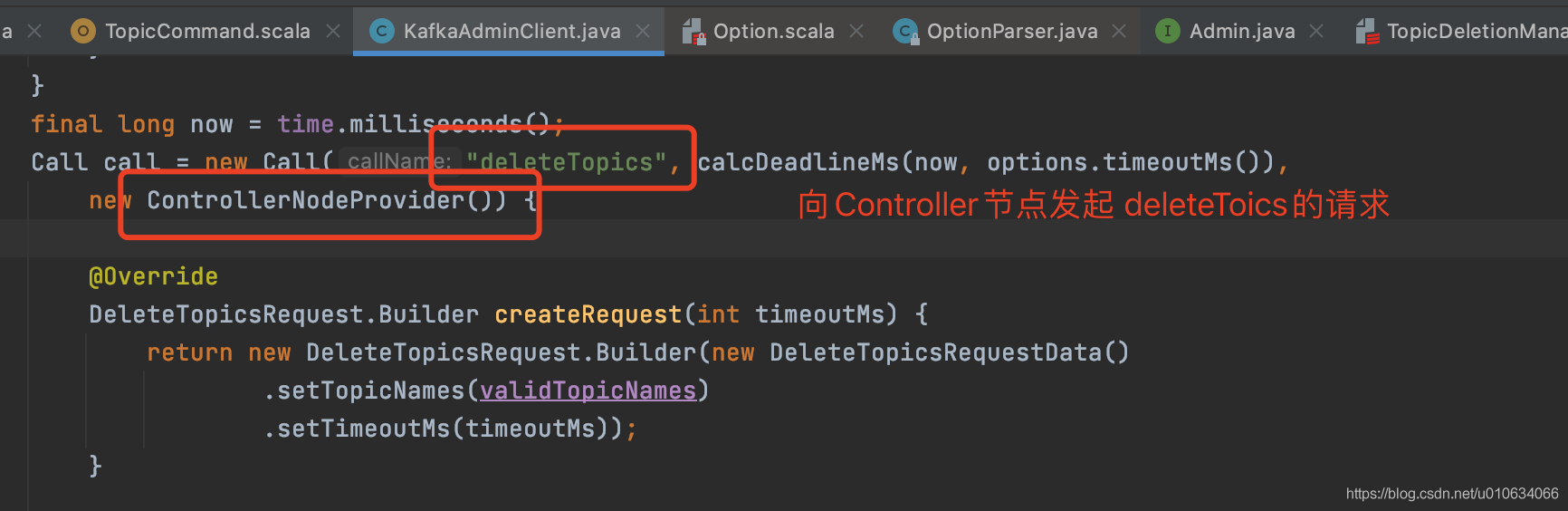Click the createRequest method name

click(x=588, y=314)
